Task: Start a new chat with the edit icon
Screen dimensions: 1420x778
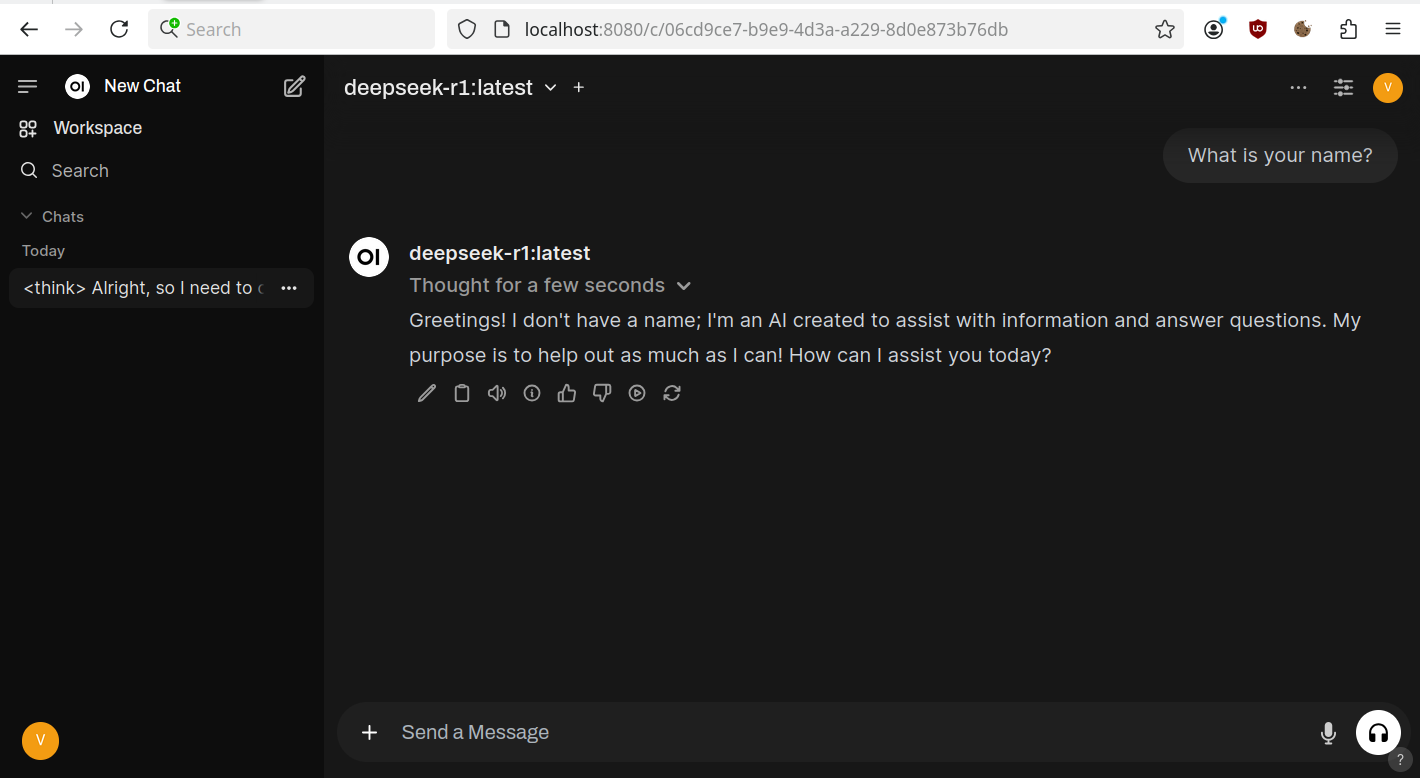Action: 294,86
